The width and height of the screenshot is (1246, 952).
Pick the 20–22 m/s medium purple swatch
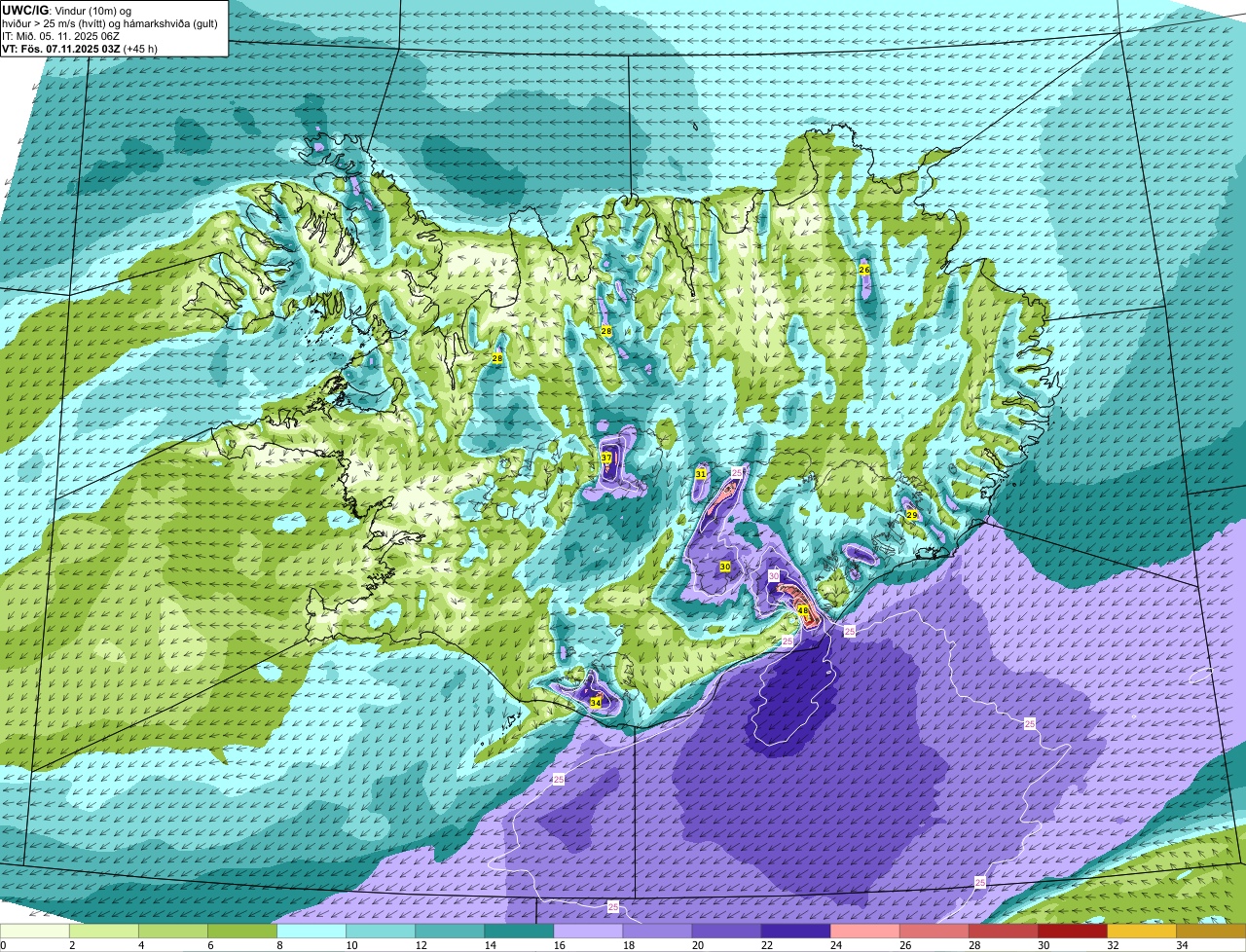[726, 932]
